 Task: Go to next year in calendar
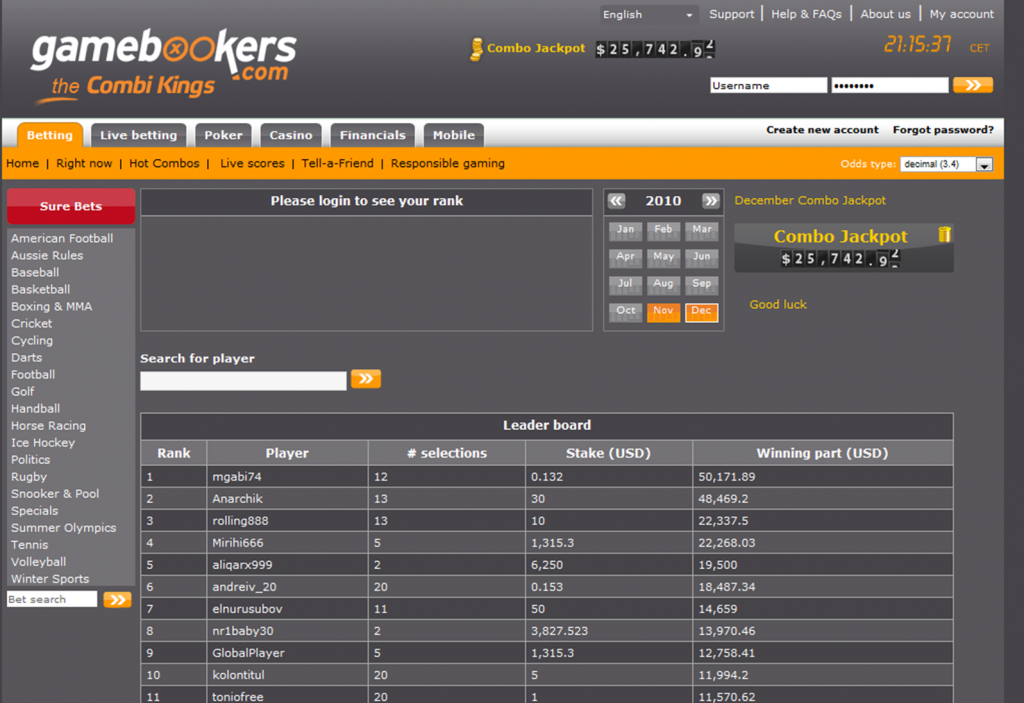coord(711,201)
